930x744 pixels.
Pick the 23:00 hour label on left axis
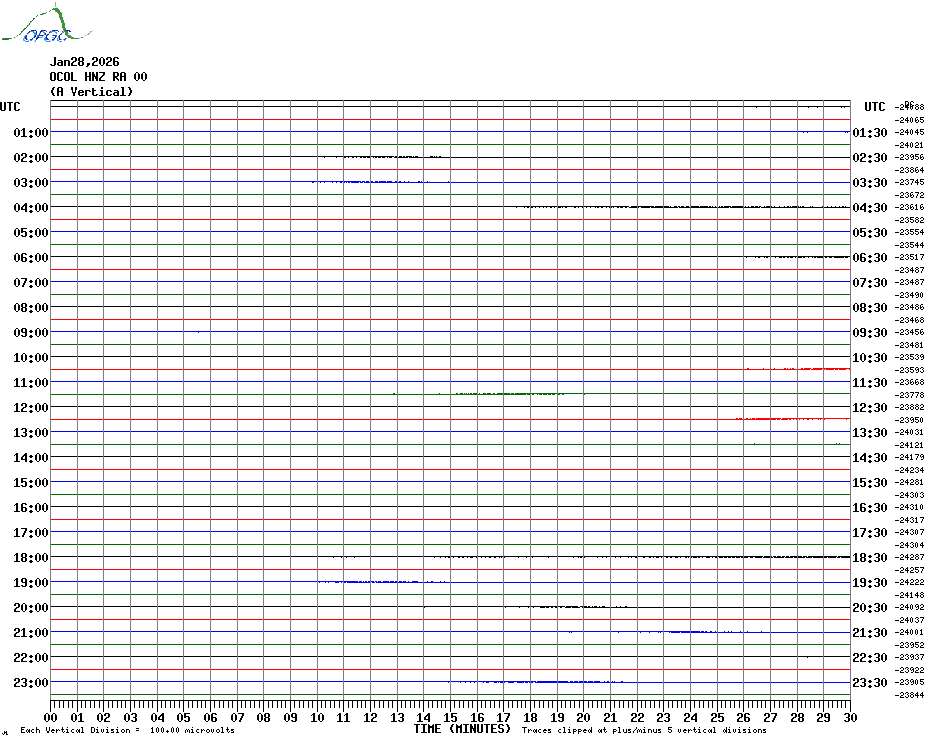31,683
